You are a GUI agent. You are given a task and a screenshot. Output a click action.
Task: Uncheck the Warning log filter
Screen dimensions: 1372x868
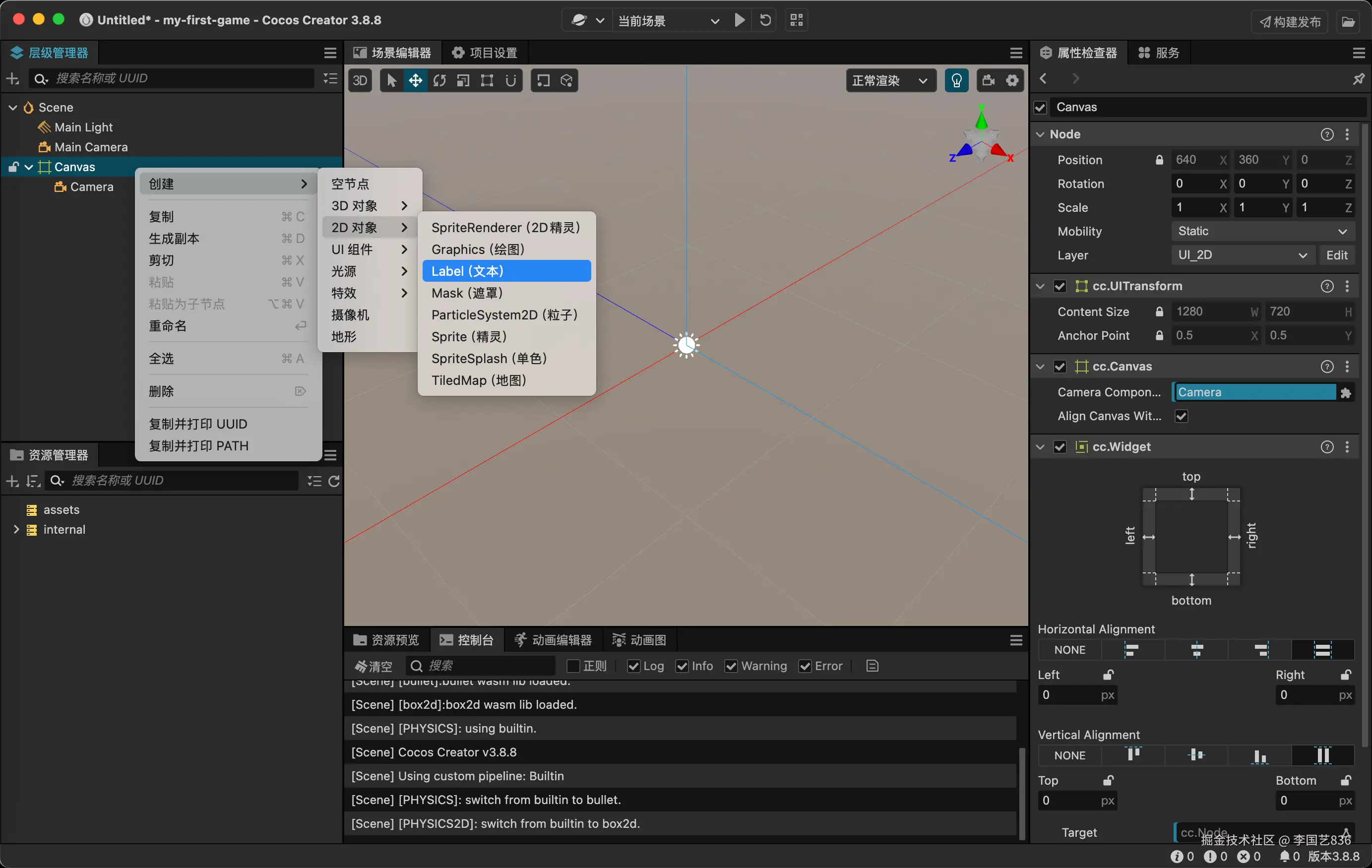(x=731, y=666)
